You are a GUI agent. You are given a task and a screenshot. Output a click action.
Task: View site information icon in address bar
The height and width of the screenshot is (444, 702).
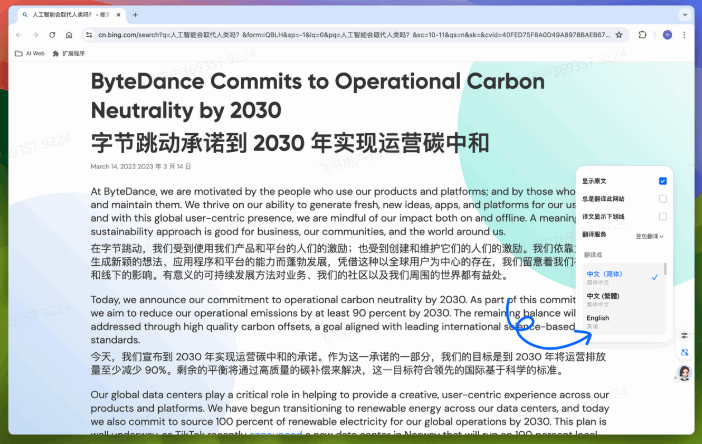(89, 35)
